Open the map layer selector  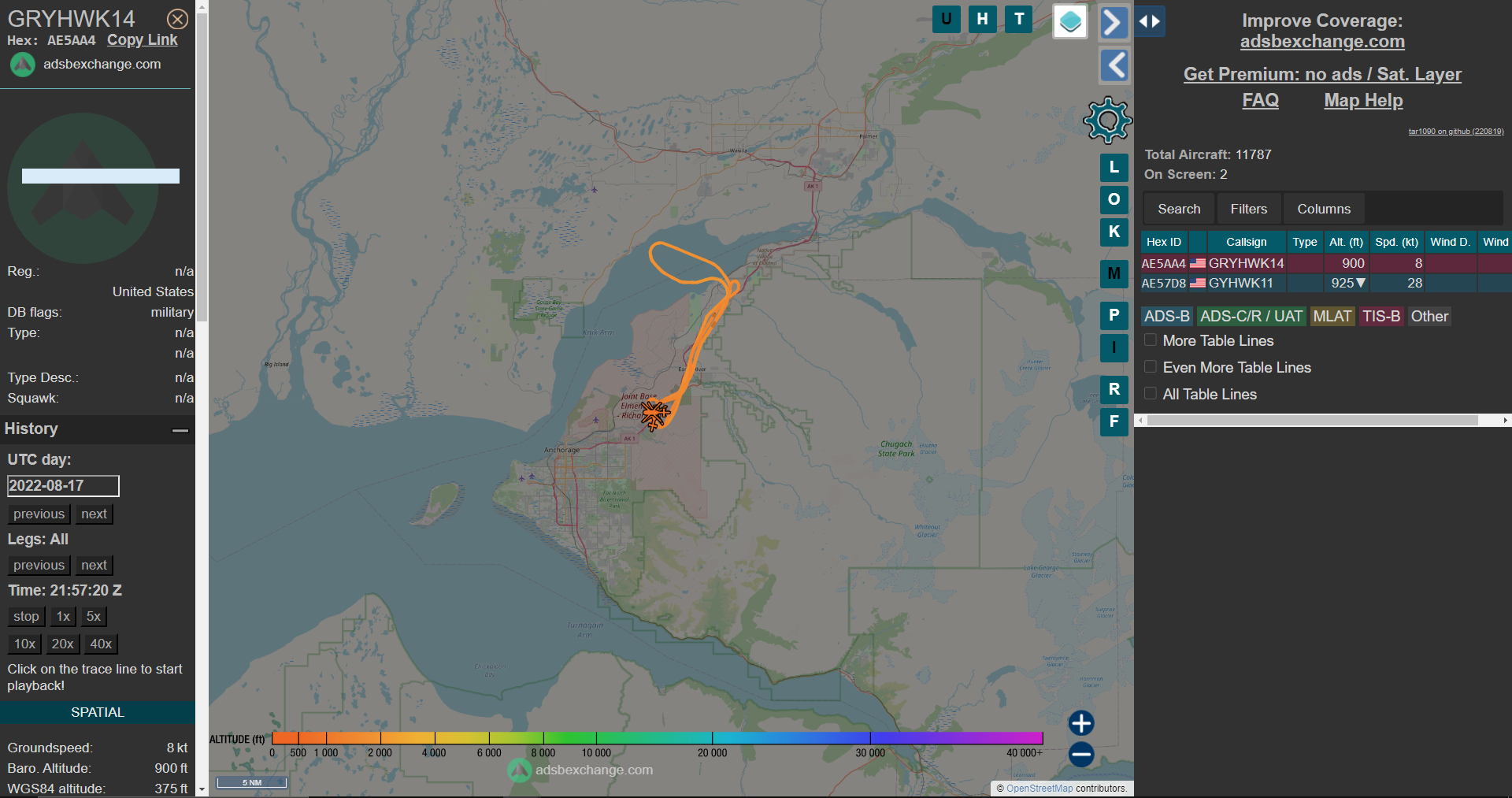[x=1070, y=21]
